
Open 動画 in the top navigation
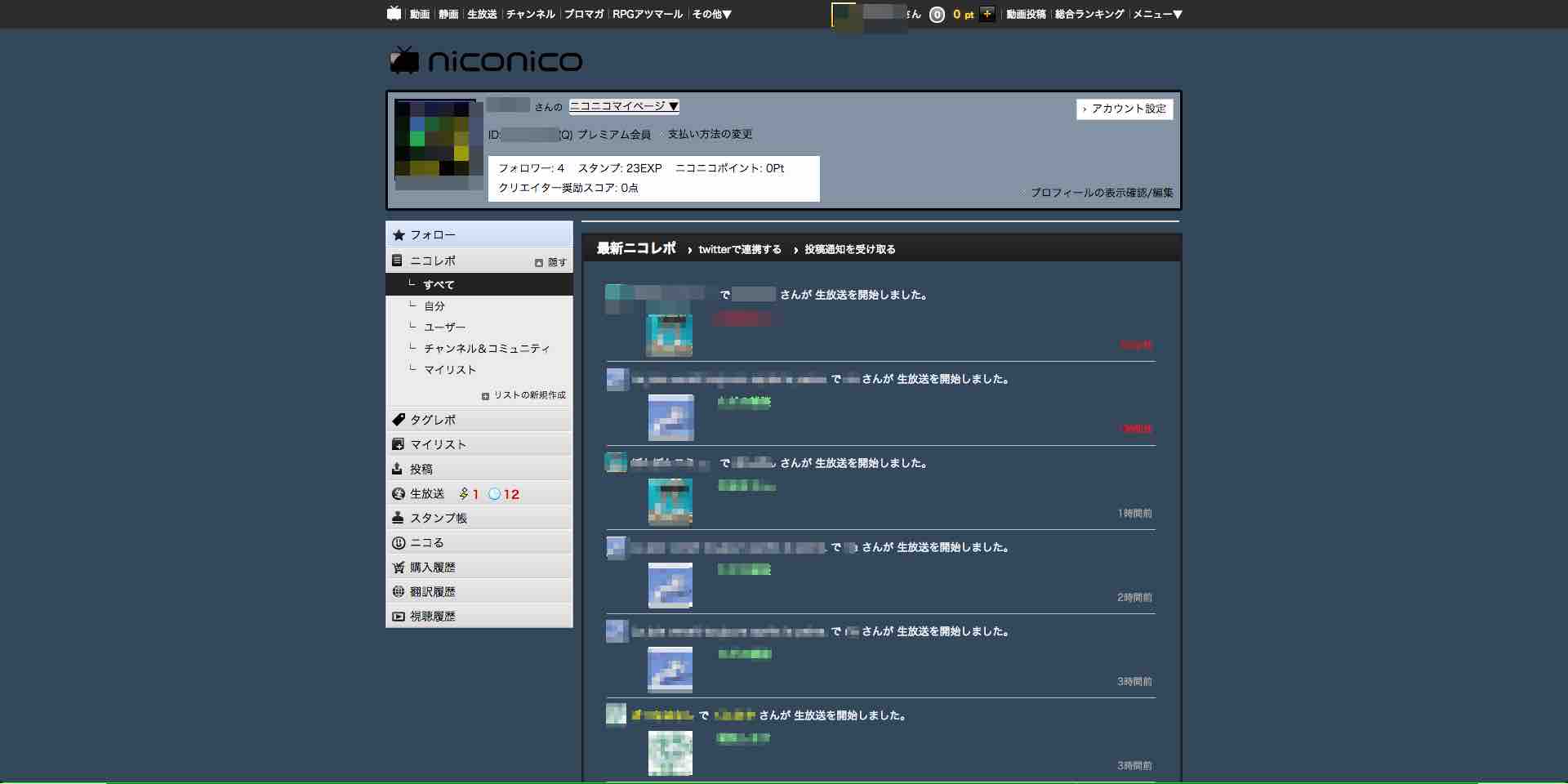point(420,14)
